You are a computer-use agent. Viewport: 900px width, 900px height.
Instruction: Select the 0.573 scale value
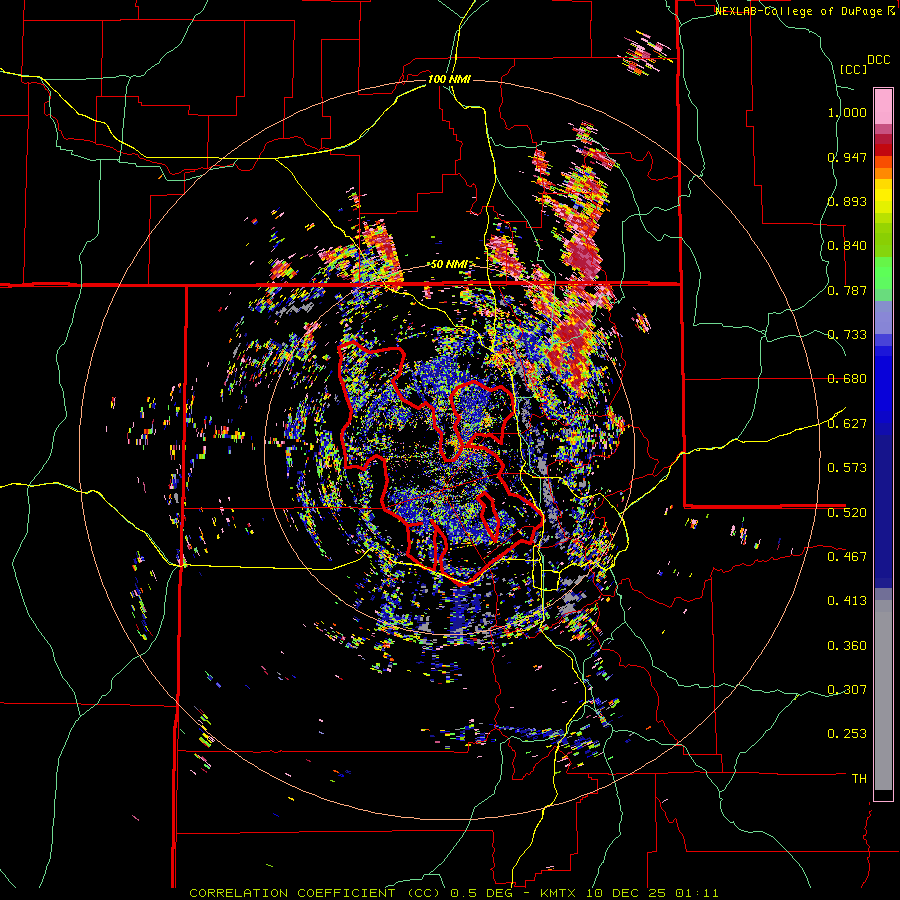[847, 468]
